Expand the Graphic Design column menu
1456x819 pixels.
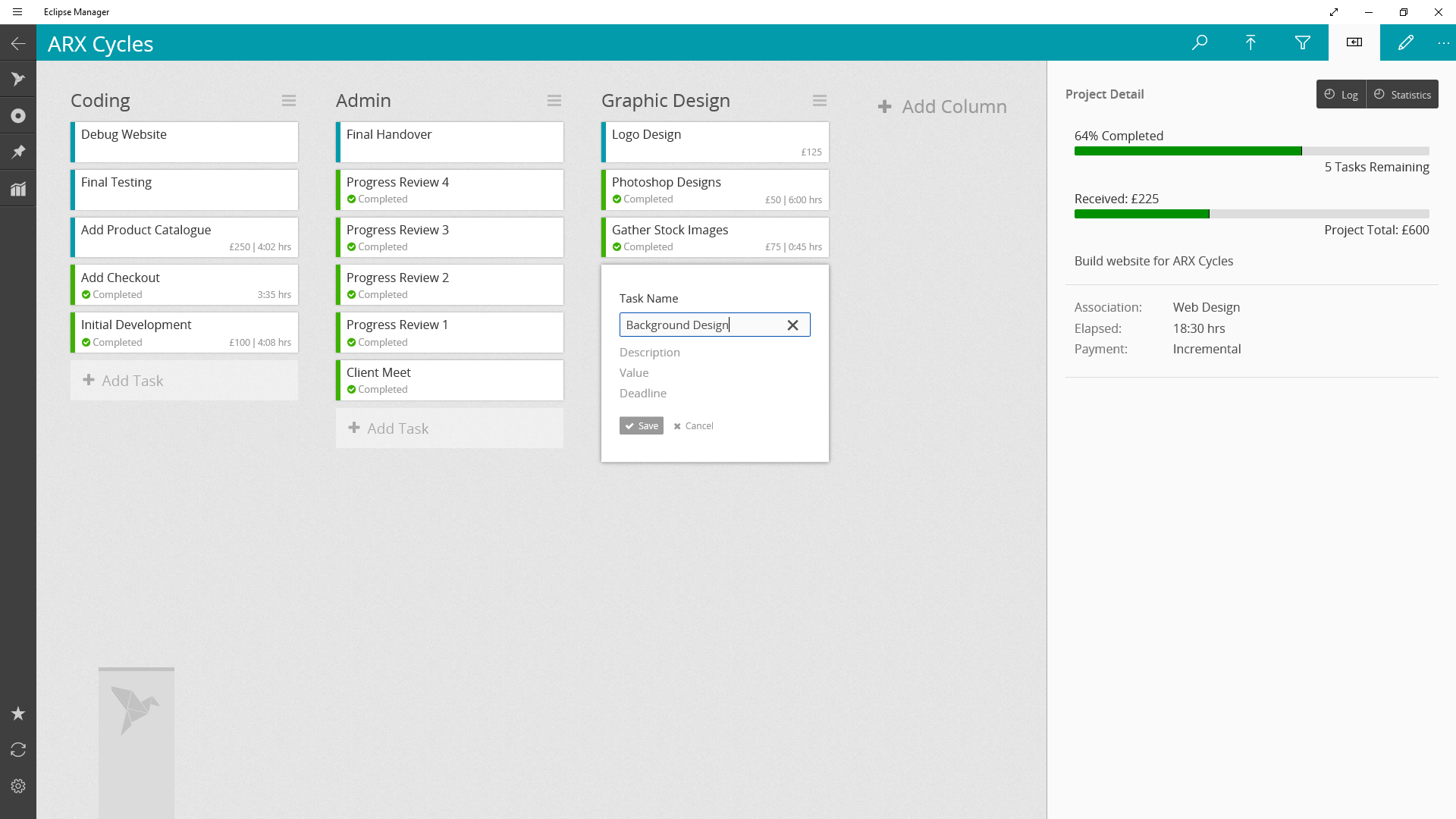[x=820, y=101]
